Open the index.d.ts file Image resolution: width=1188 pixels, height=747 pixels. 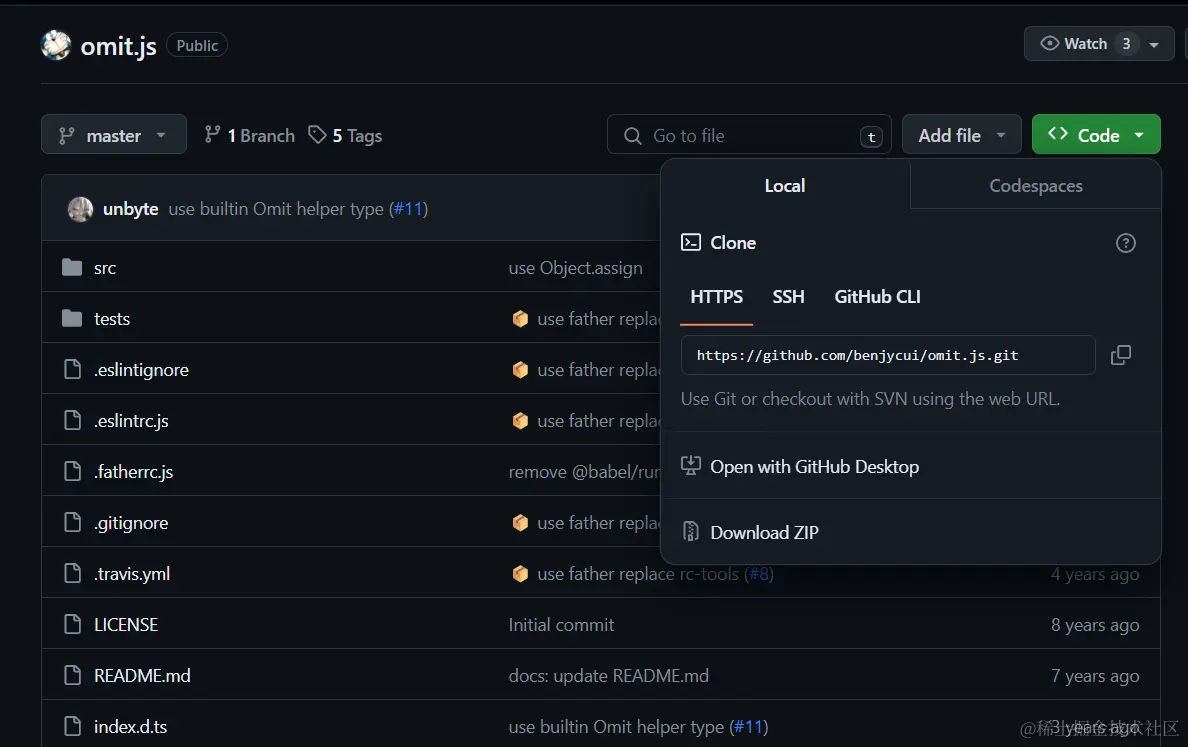(130, 727)
